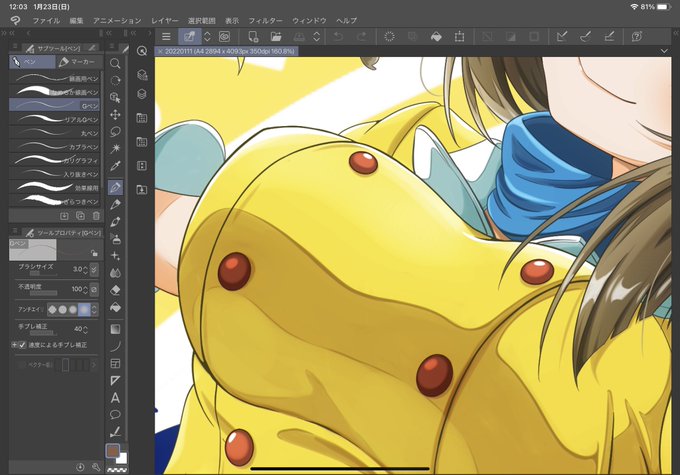Select the 20220111 canvas tab

pyautogui.click(x=227, y=51)
